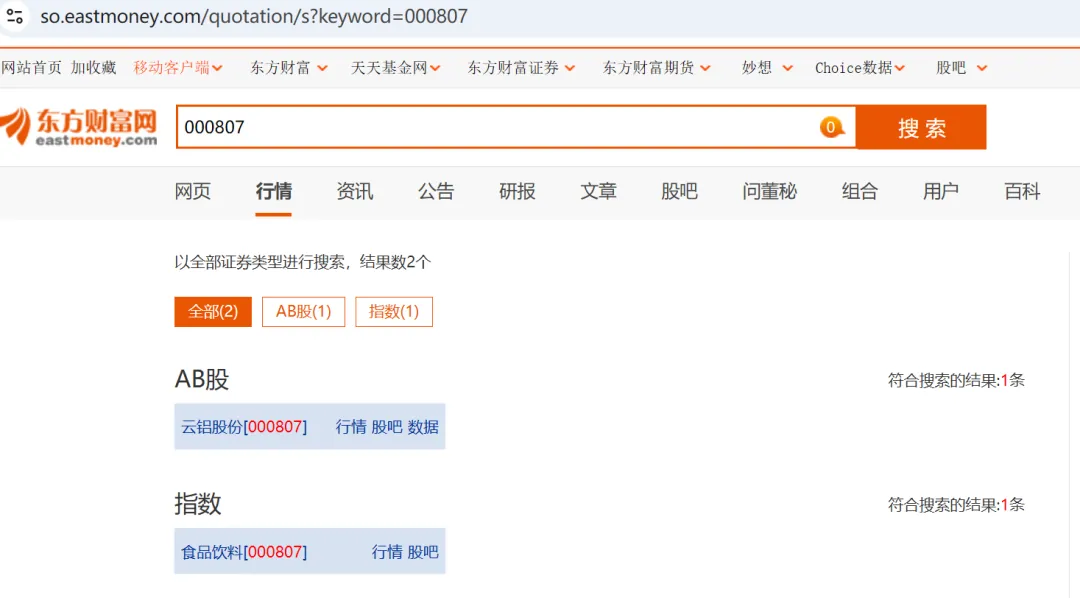Open 数据 link for 云铝股份

[423, 427]
